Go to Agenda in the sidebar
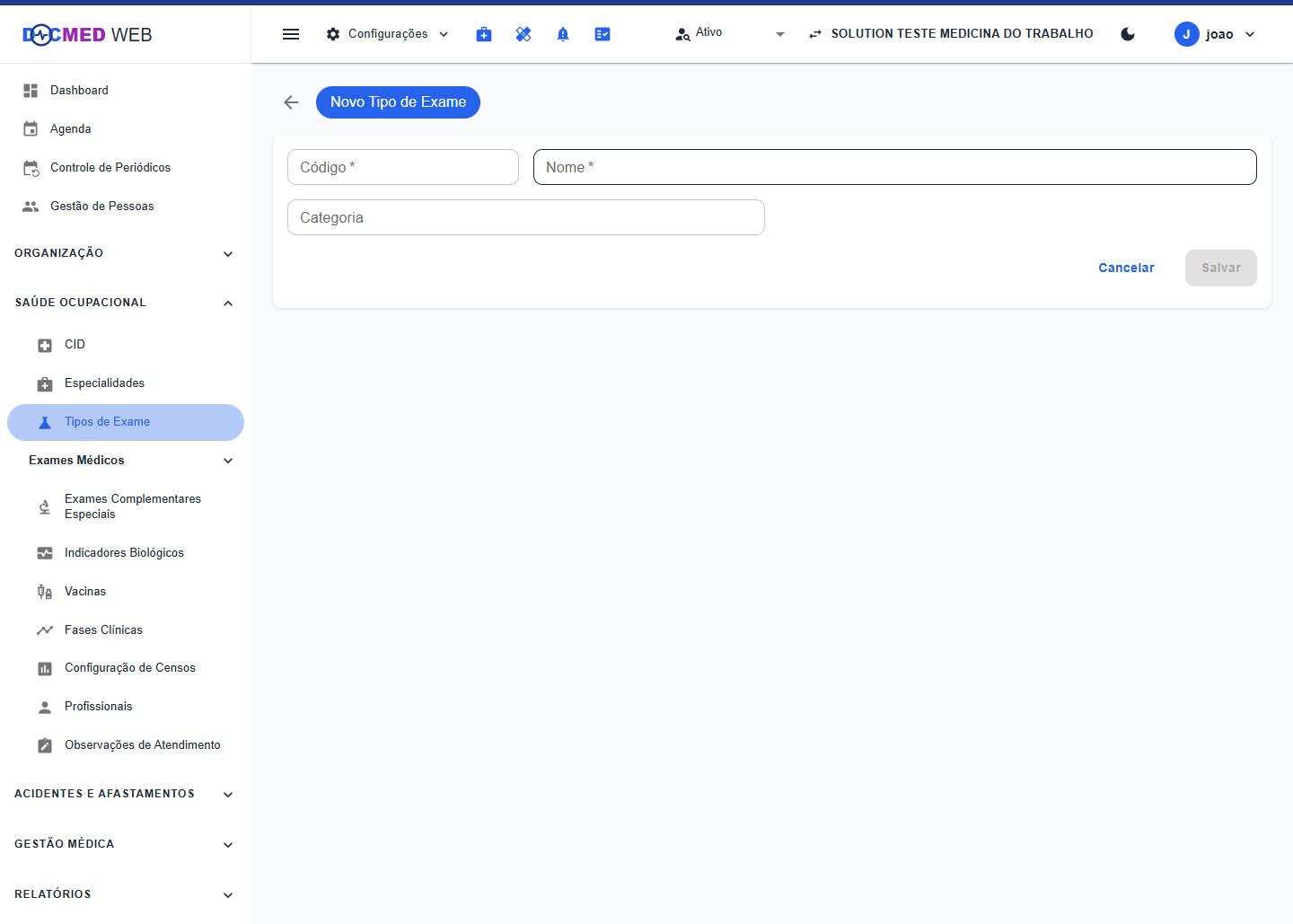The image size is (1293, 924). click(x=126, y=129)
